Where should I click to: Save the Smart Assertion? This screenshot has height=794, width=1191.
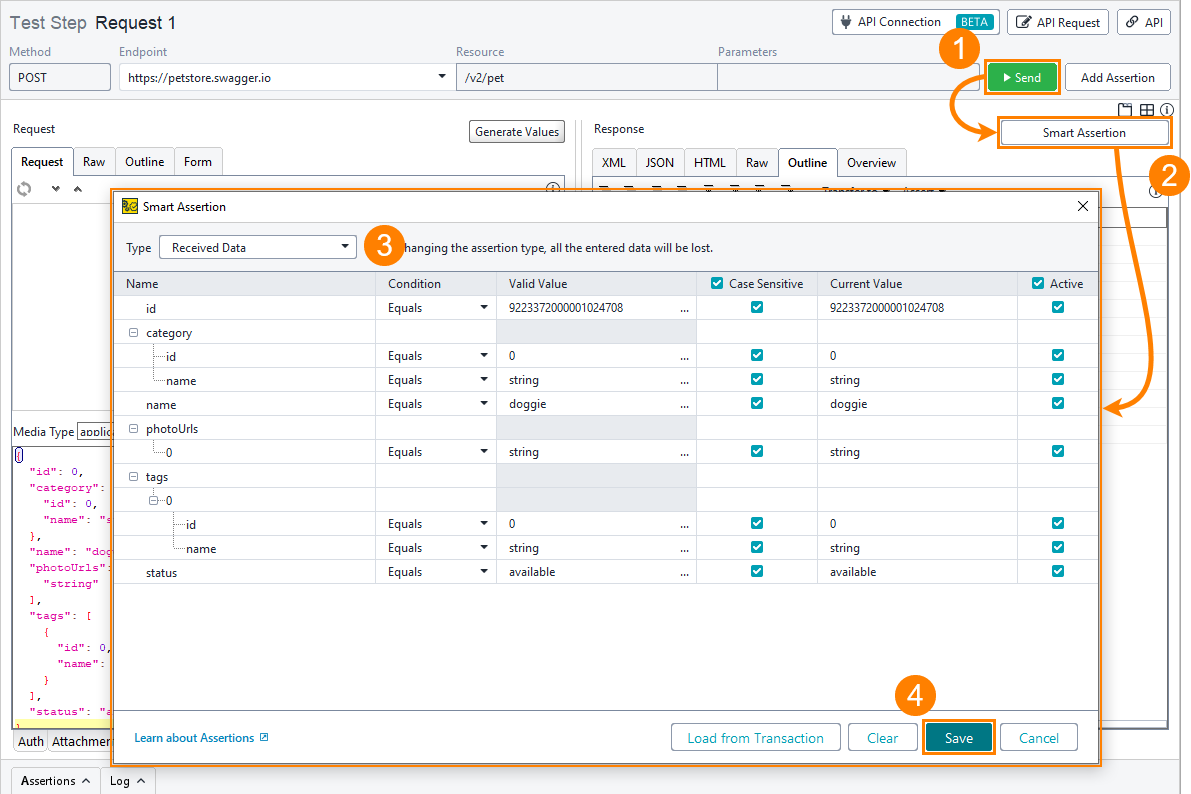(x=959, y=738)
